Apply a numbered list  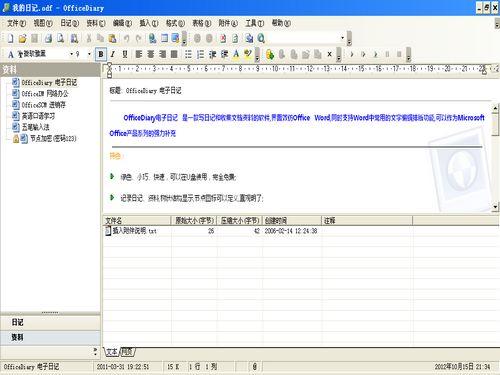[200, 54]
